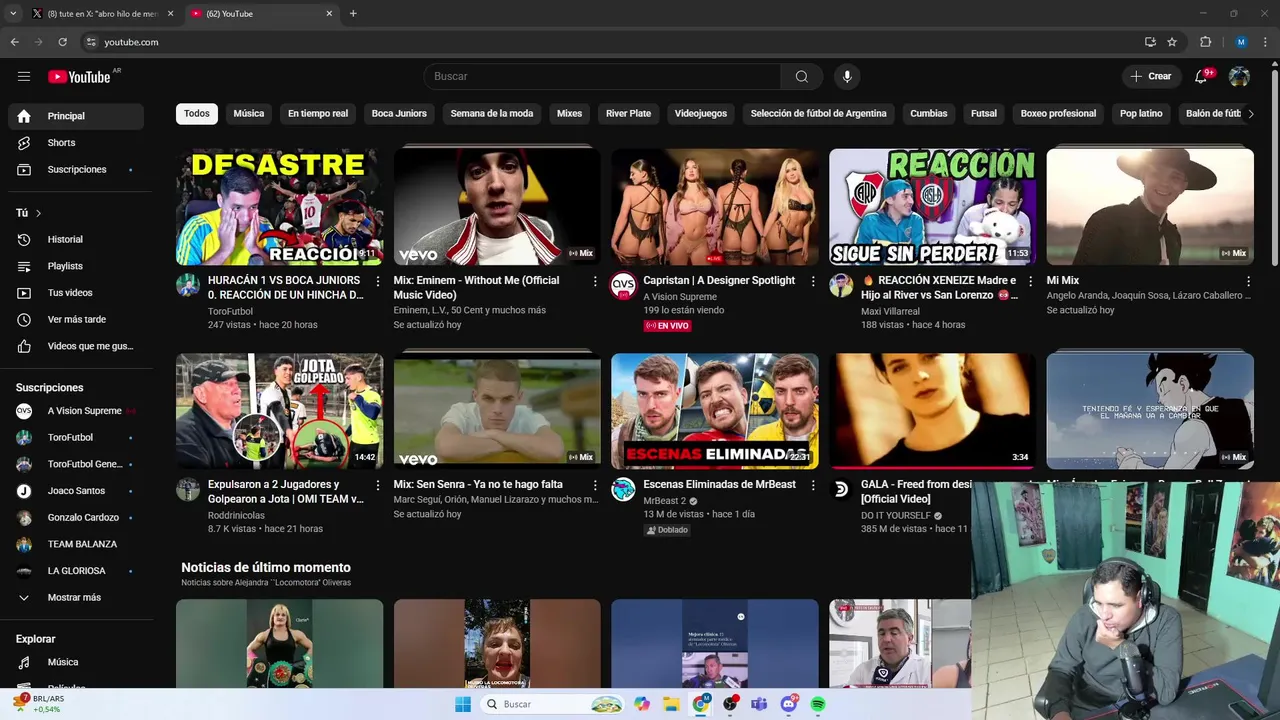The image size is (1280, 720).
Task: Open Ver más tarde list
Action: (x=76, y=319)
